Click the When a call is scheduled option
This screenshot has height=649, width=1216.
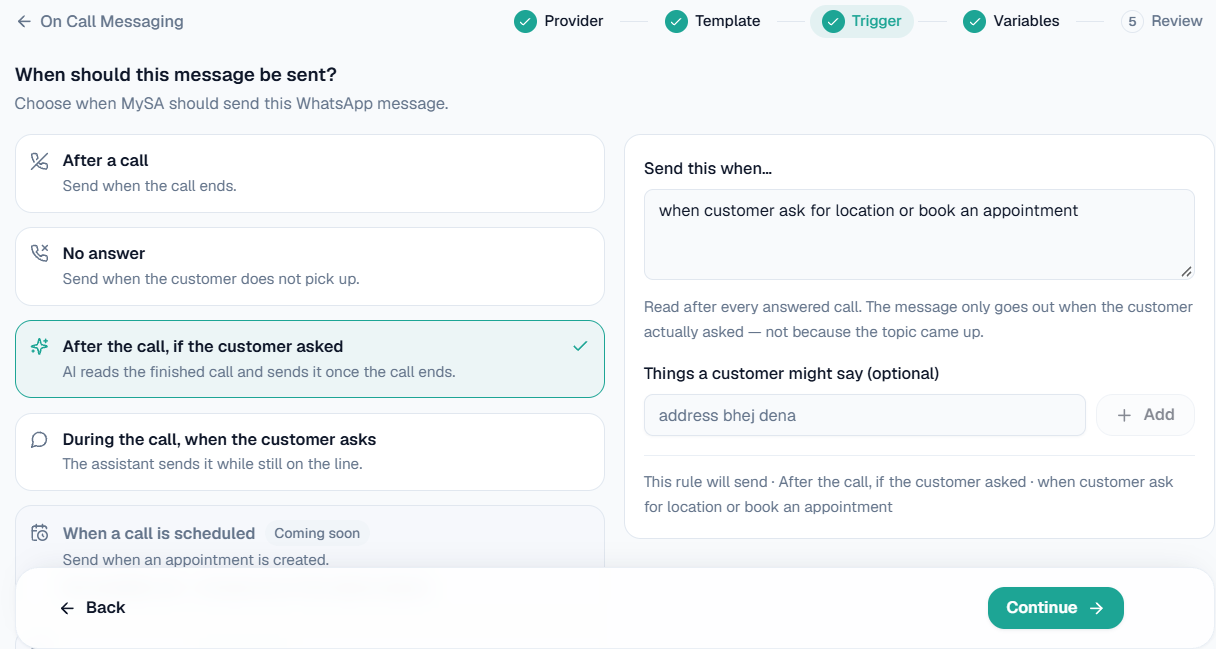pos(310,538)
